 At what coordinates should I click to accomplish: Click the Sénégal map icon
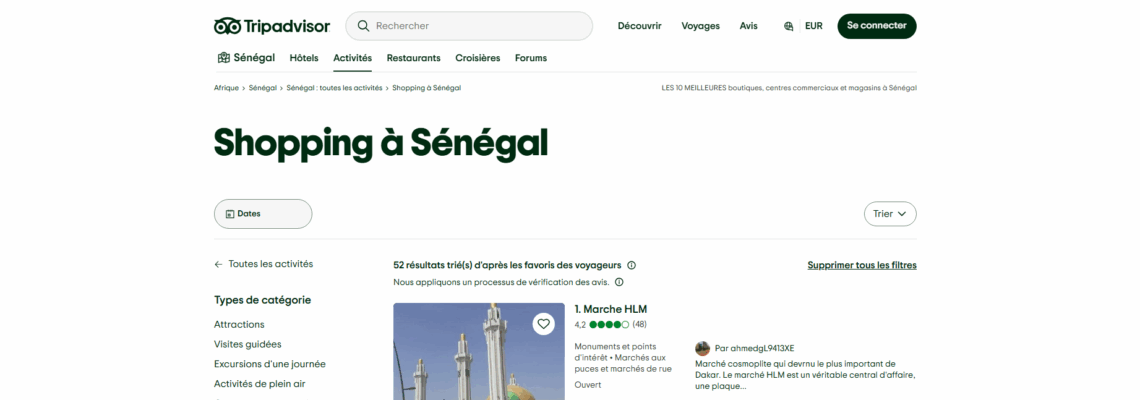223,58
